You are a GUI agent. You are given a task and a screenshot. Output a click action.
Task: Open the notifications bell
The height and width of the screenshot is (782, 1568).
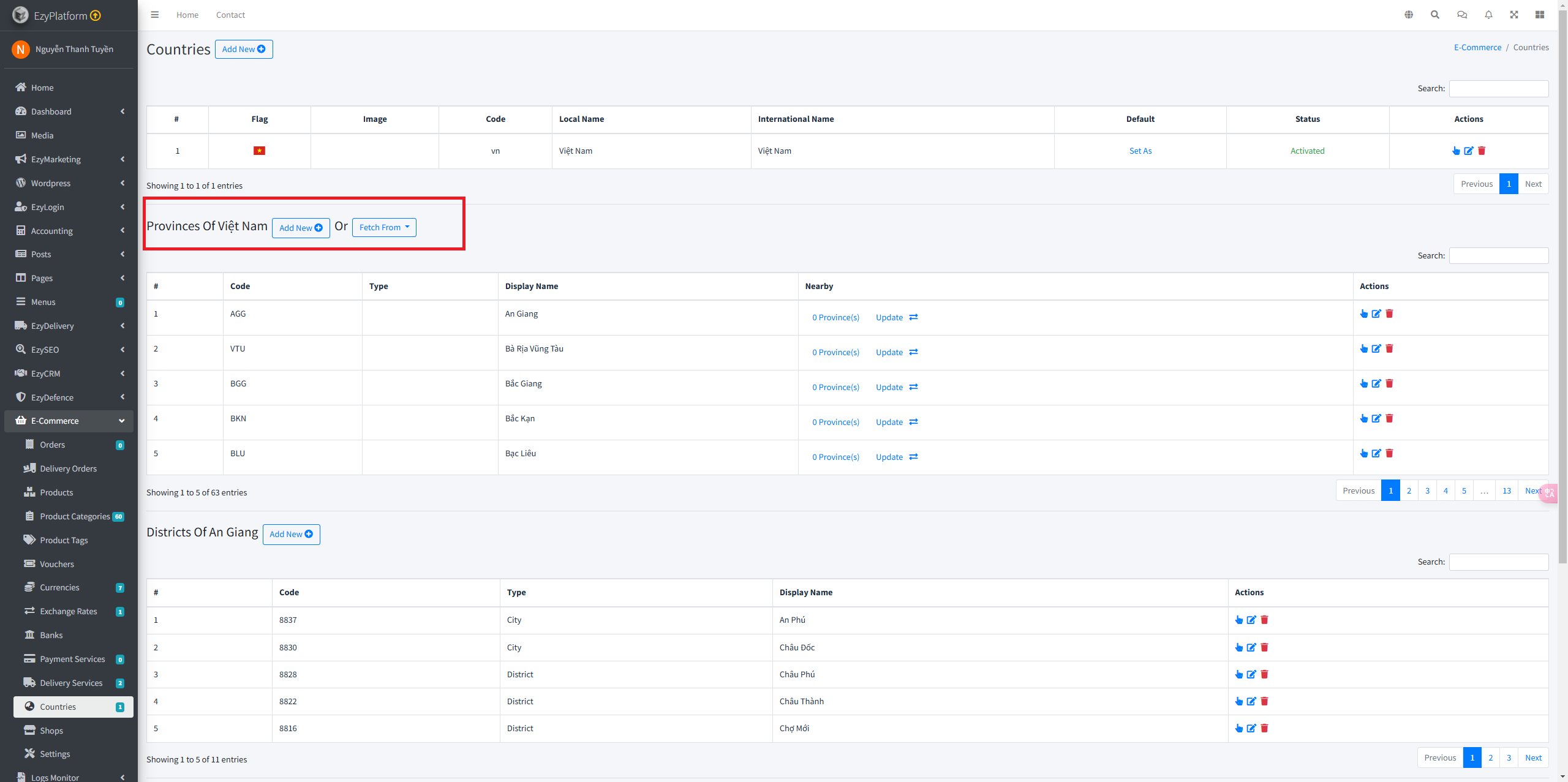click(1488, 15)
